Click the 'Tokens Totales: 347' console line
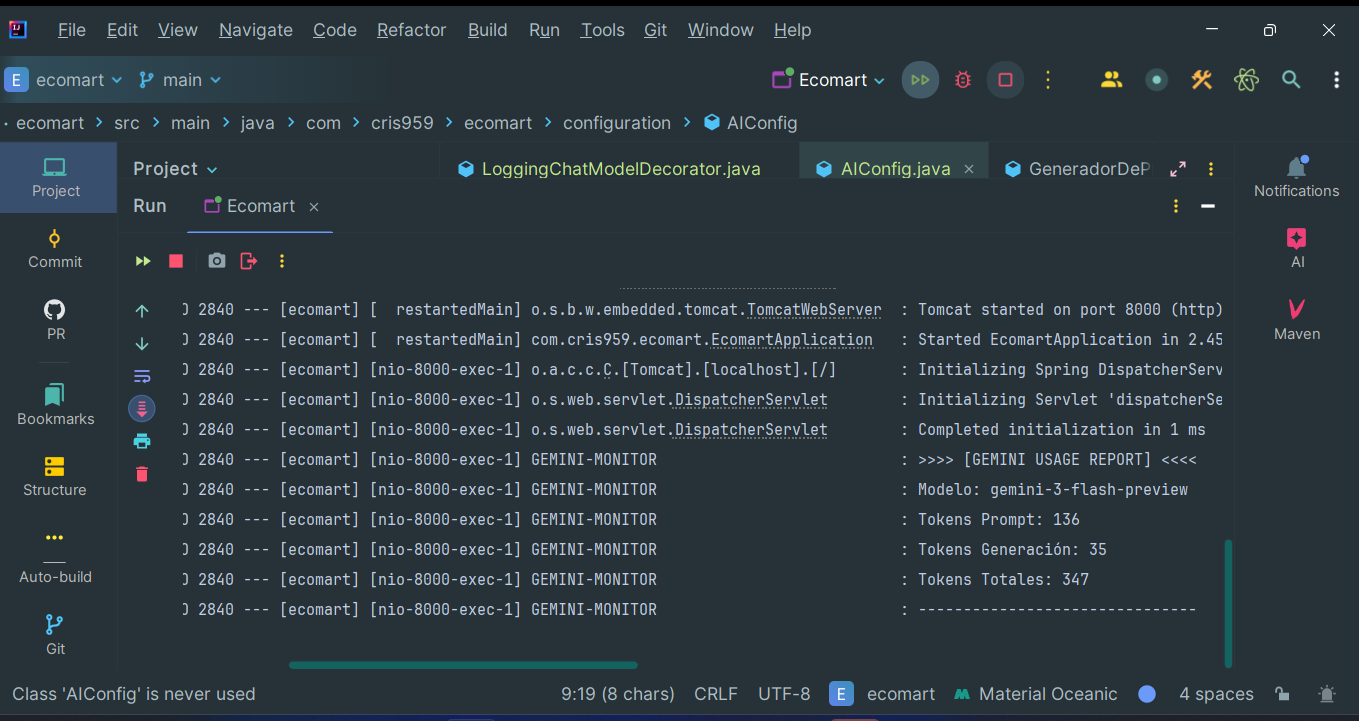The height and width of the screenshot is (721, 1359). (1003, 580)
